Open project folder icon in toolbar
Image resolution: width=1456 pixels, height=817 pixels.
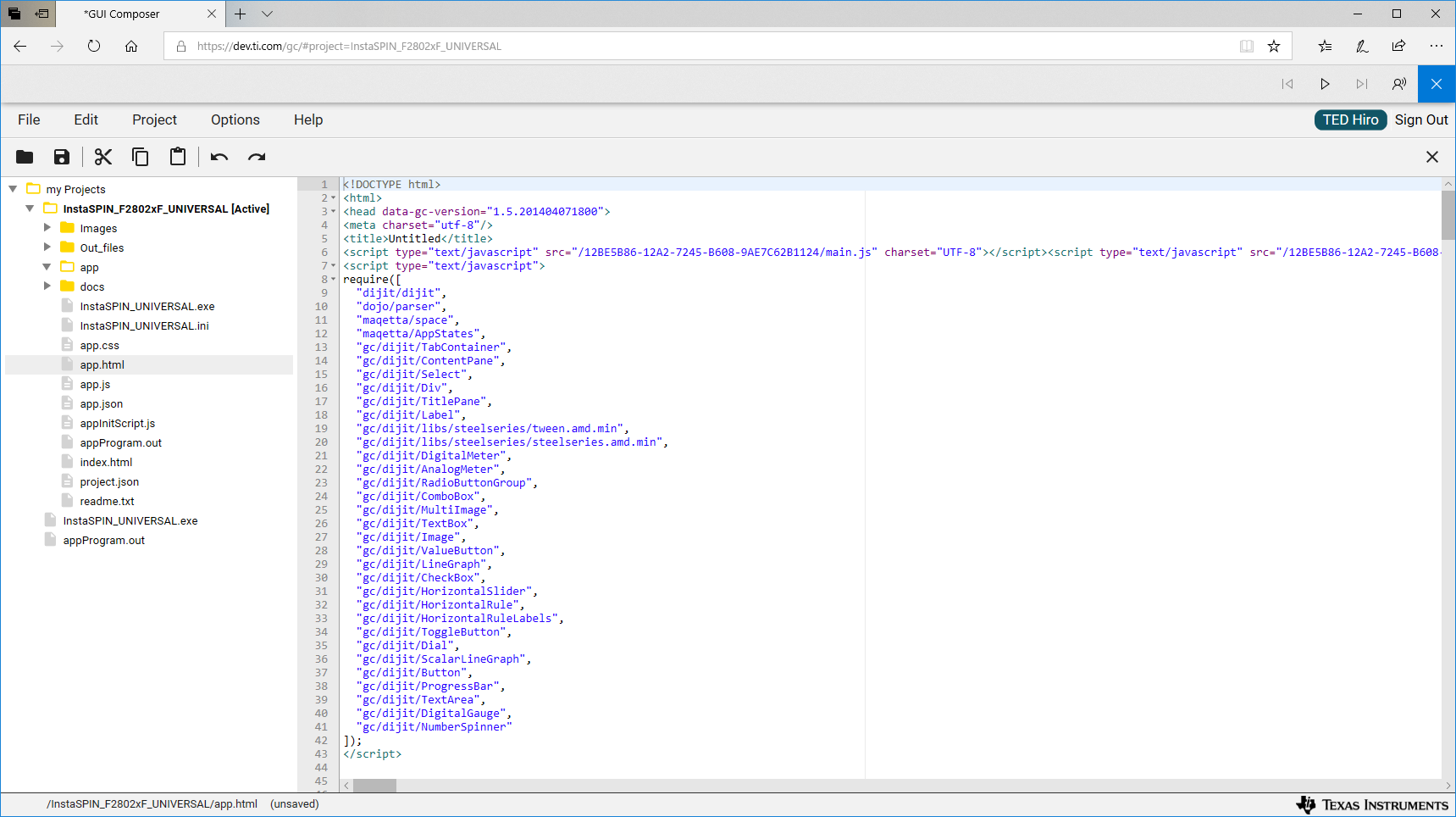25,157
